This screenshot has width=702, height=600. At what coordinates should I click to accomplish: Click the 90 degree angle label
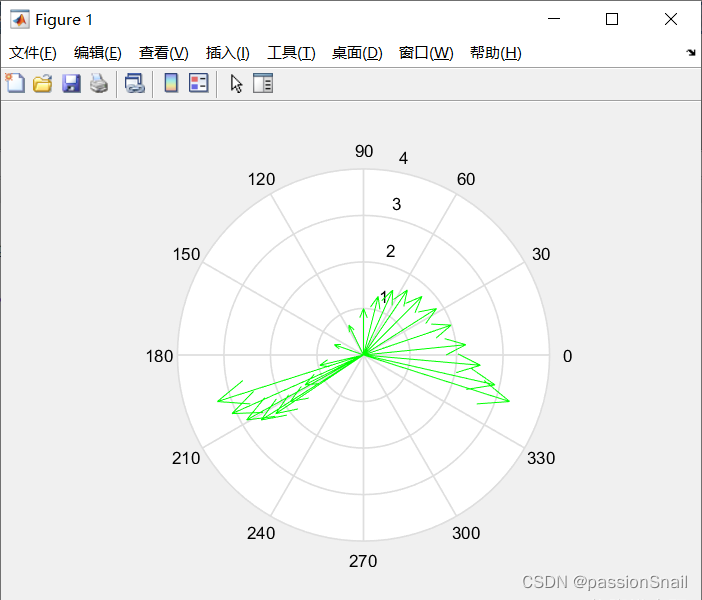[364, 151]
